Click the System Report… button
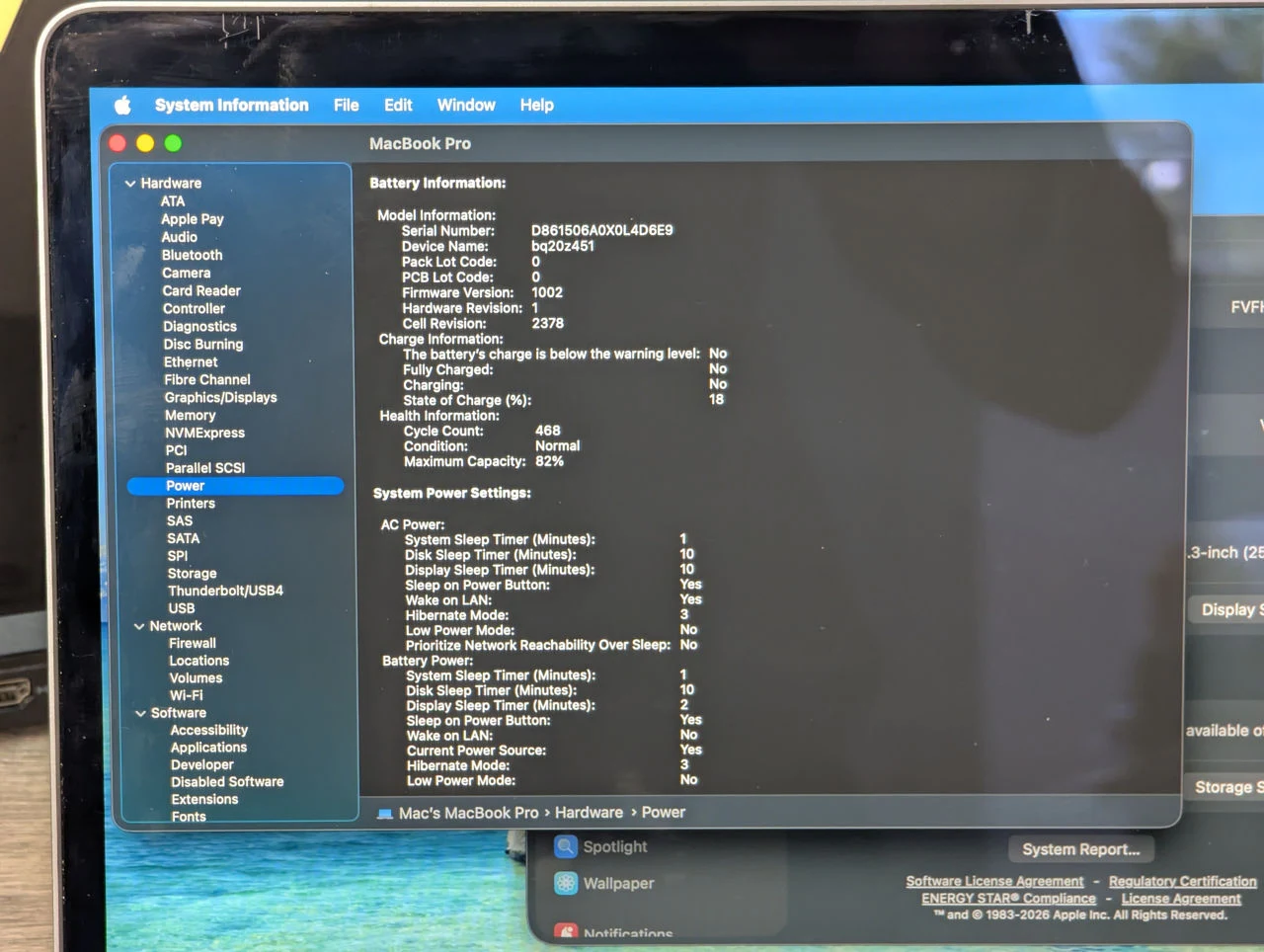Screen dimensions: 1264x952 (x=1081, y=849)
